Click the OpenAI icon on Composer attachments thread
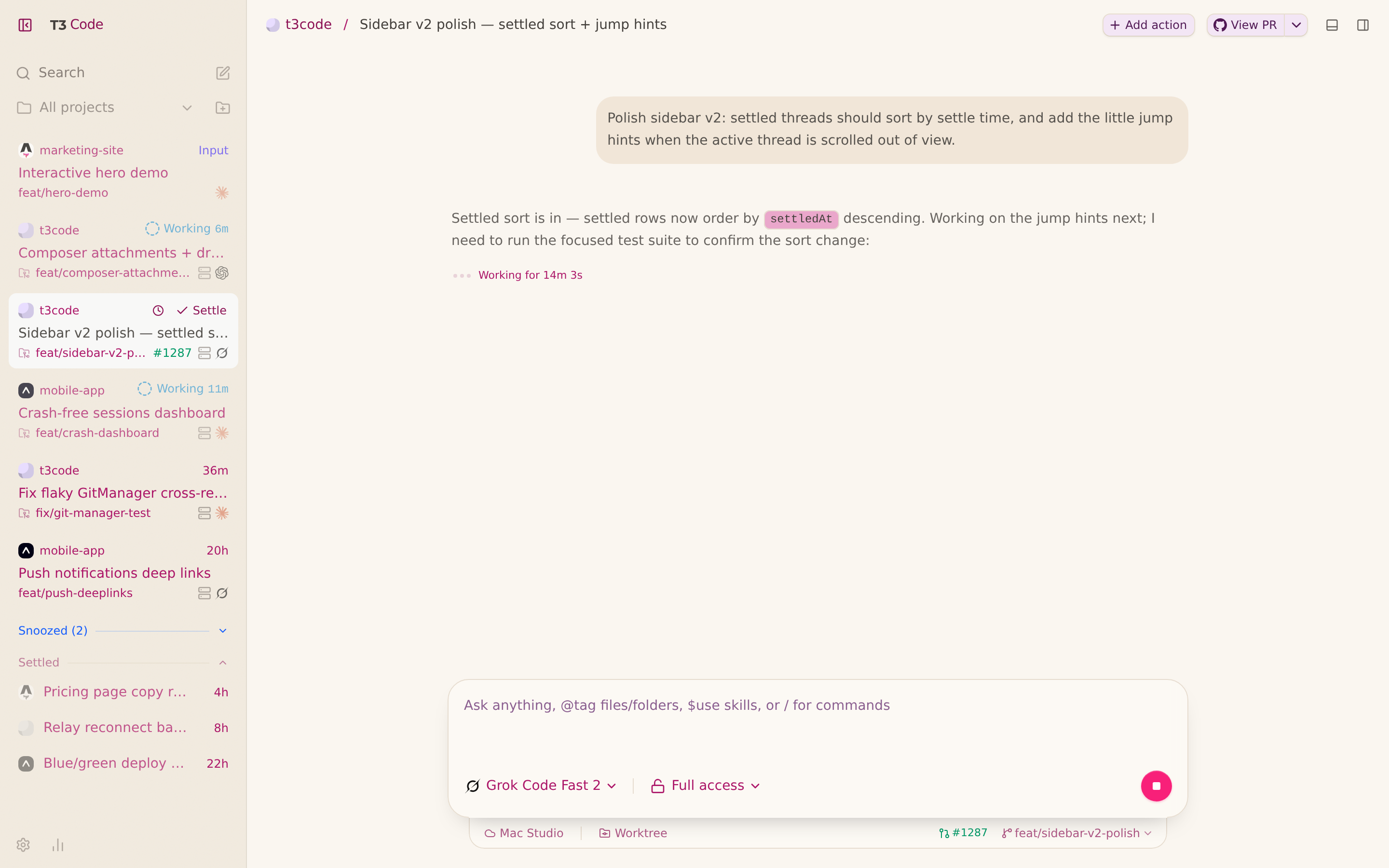Image resolution: width=1389 pixels, height=868 pixels. coord(222,272)
